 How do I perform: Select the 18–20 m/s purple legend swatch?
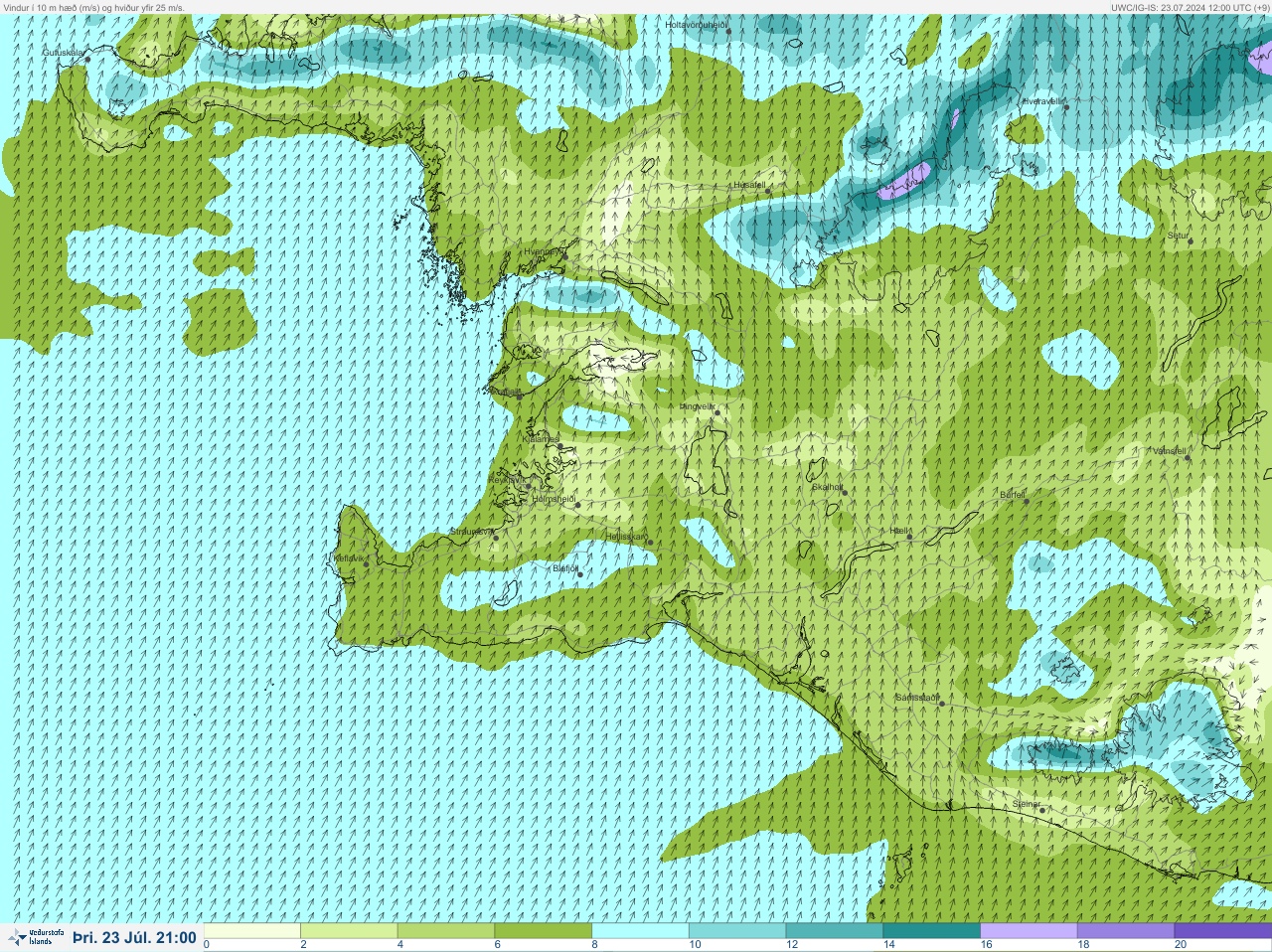click(x=1127, y=931)
